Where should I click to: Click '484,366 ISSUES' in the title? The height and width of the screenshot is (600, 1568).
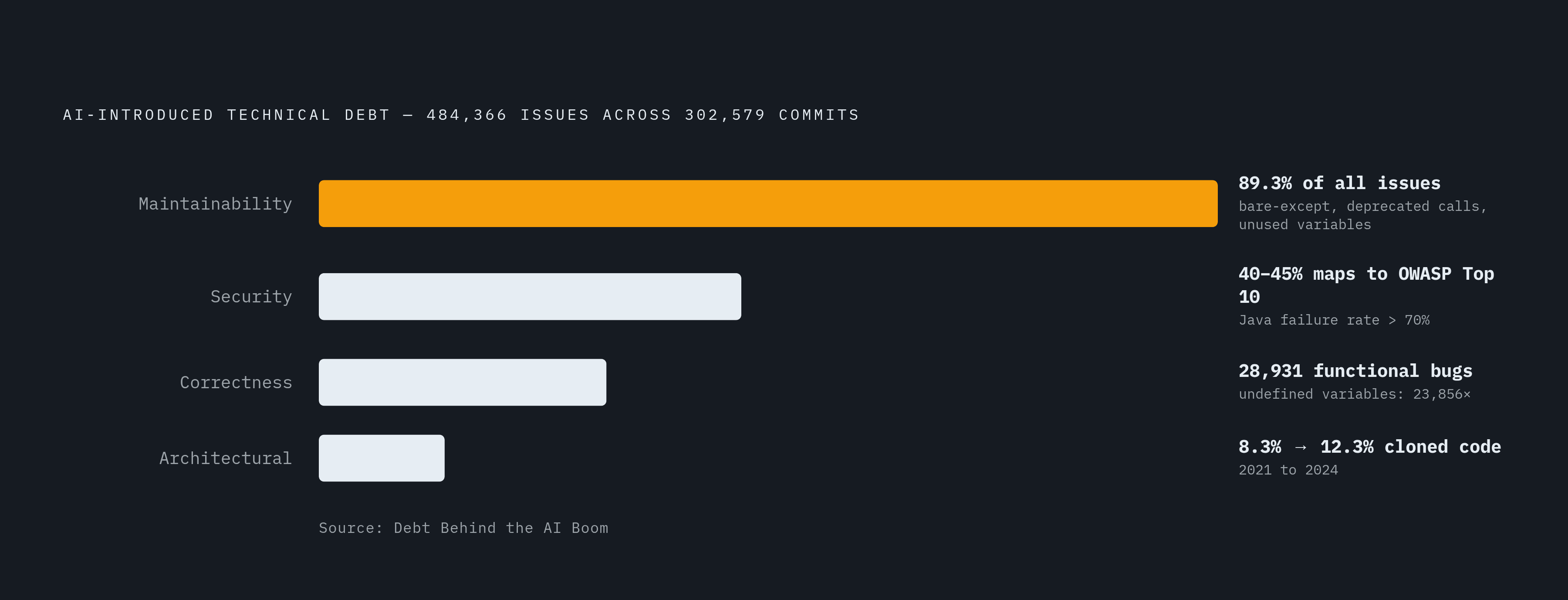tap(508, 115)
